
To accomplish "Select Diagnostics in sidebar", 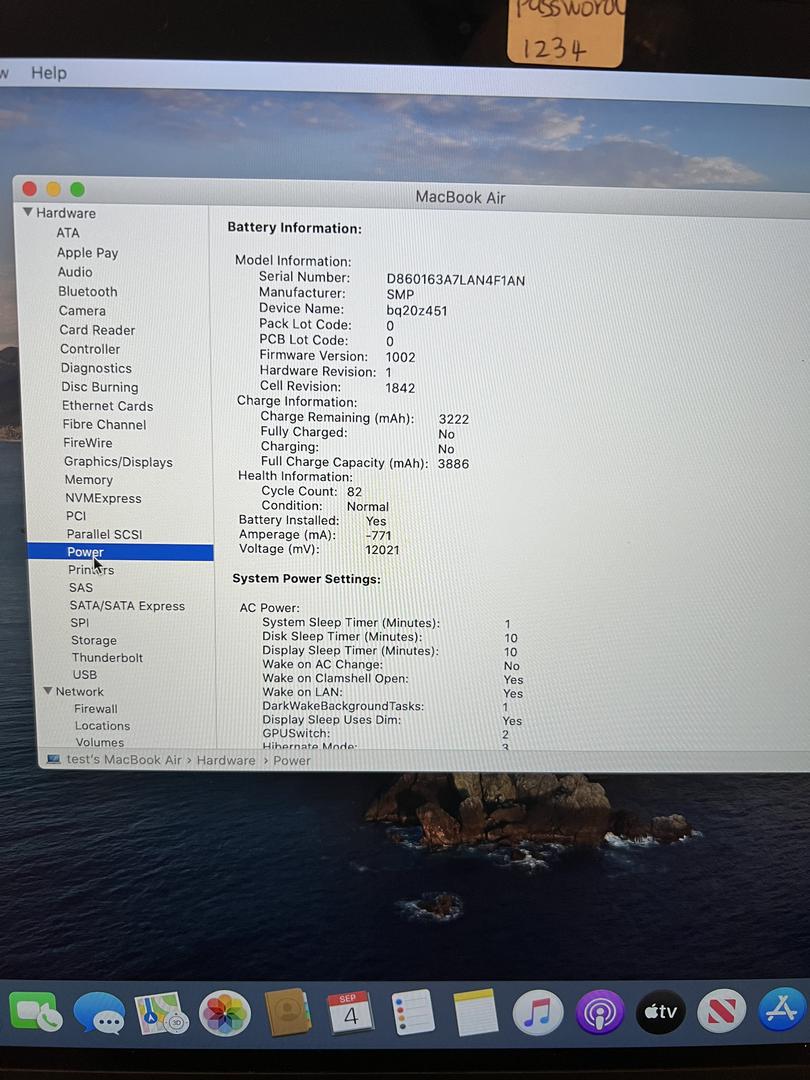I will [x=96, y=368].
